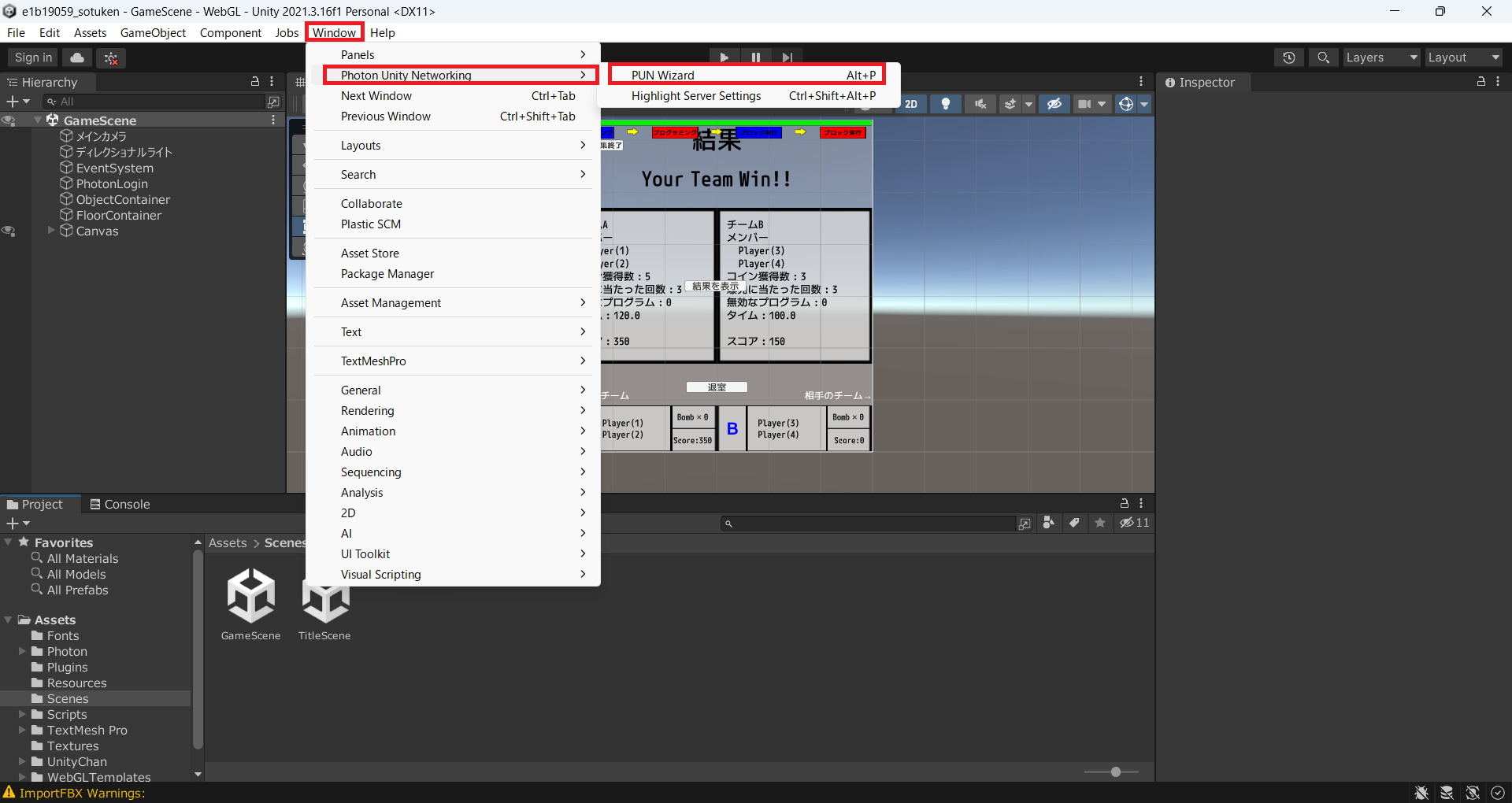Open the global search magnifier
Image resolution: width=1512 pixels, height=803 pixels.
(1324, 57)
